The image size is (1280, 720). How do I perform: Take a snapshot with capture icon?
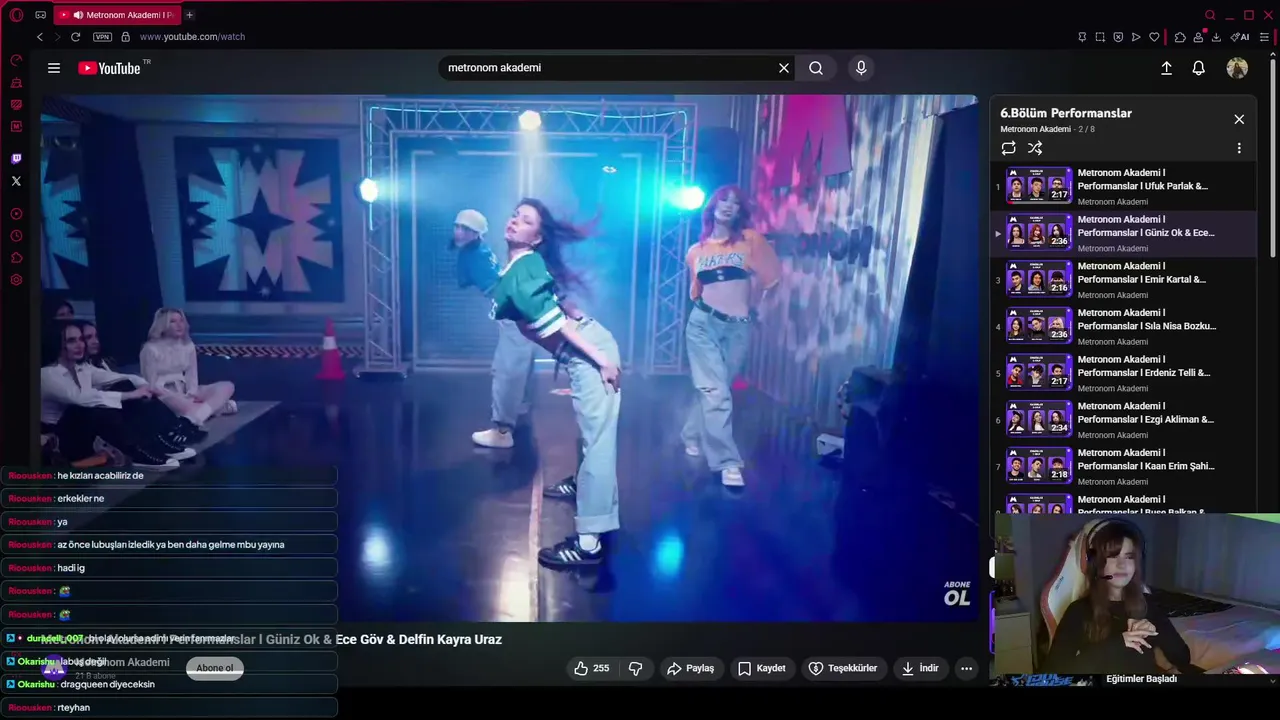point(1100,37)
